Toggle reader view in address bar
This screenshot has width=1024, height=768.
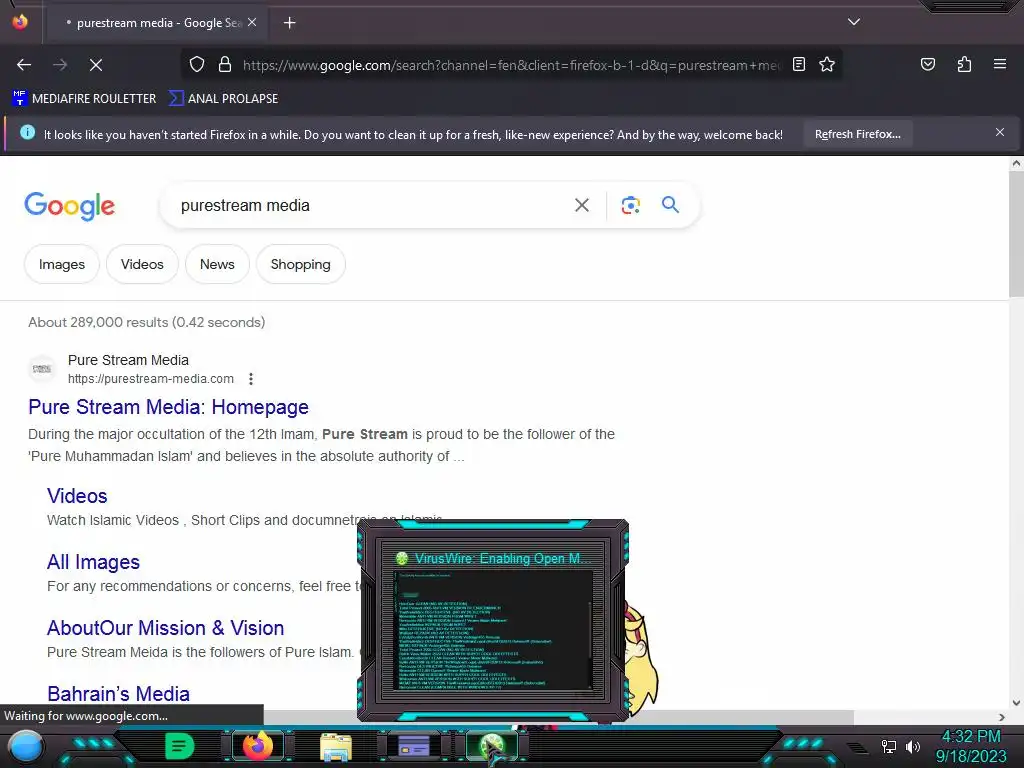(799, 64)
